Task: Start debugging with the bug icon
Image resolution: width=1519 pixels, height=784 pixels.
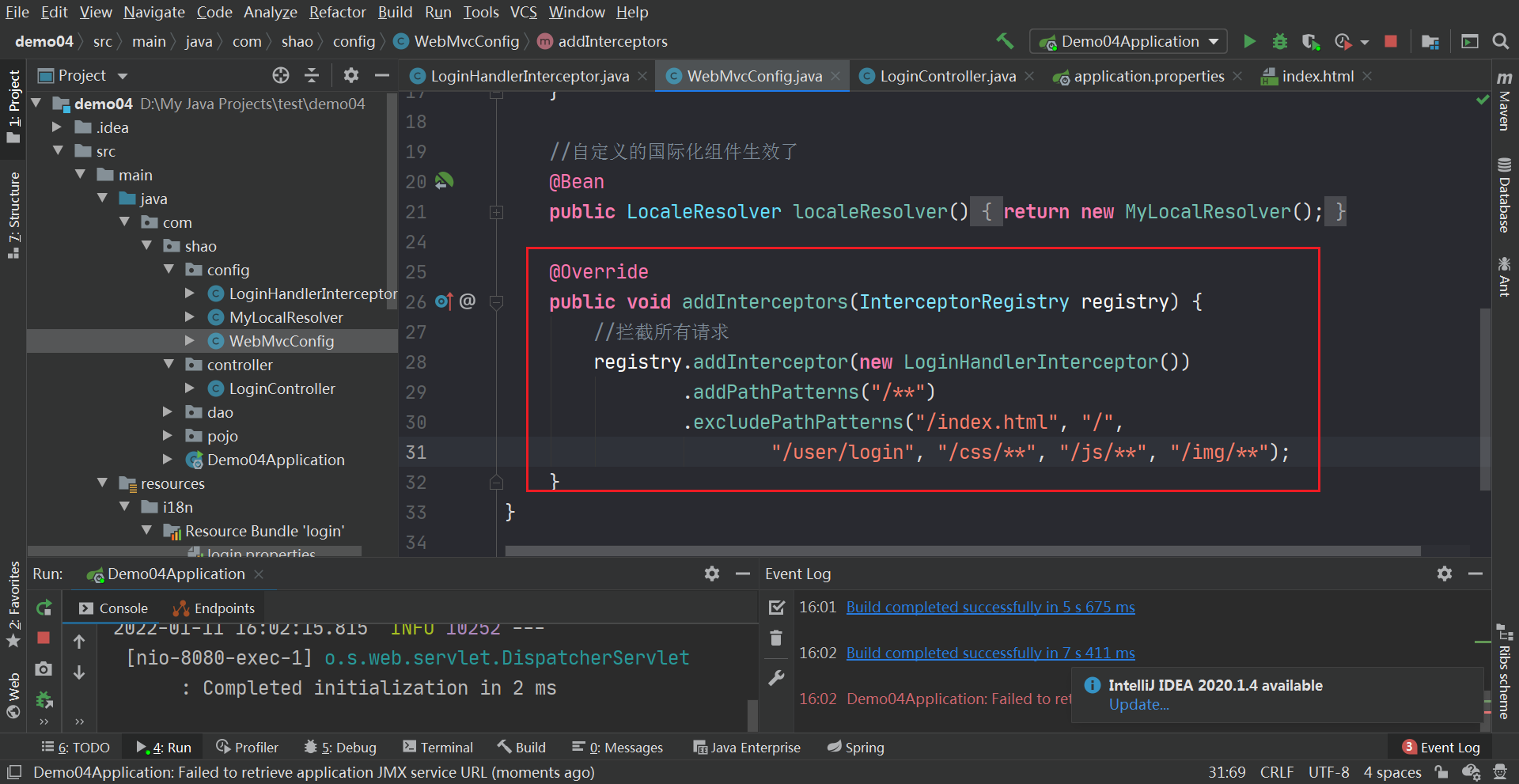Action: pos(1279,41)
